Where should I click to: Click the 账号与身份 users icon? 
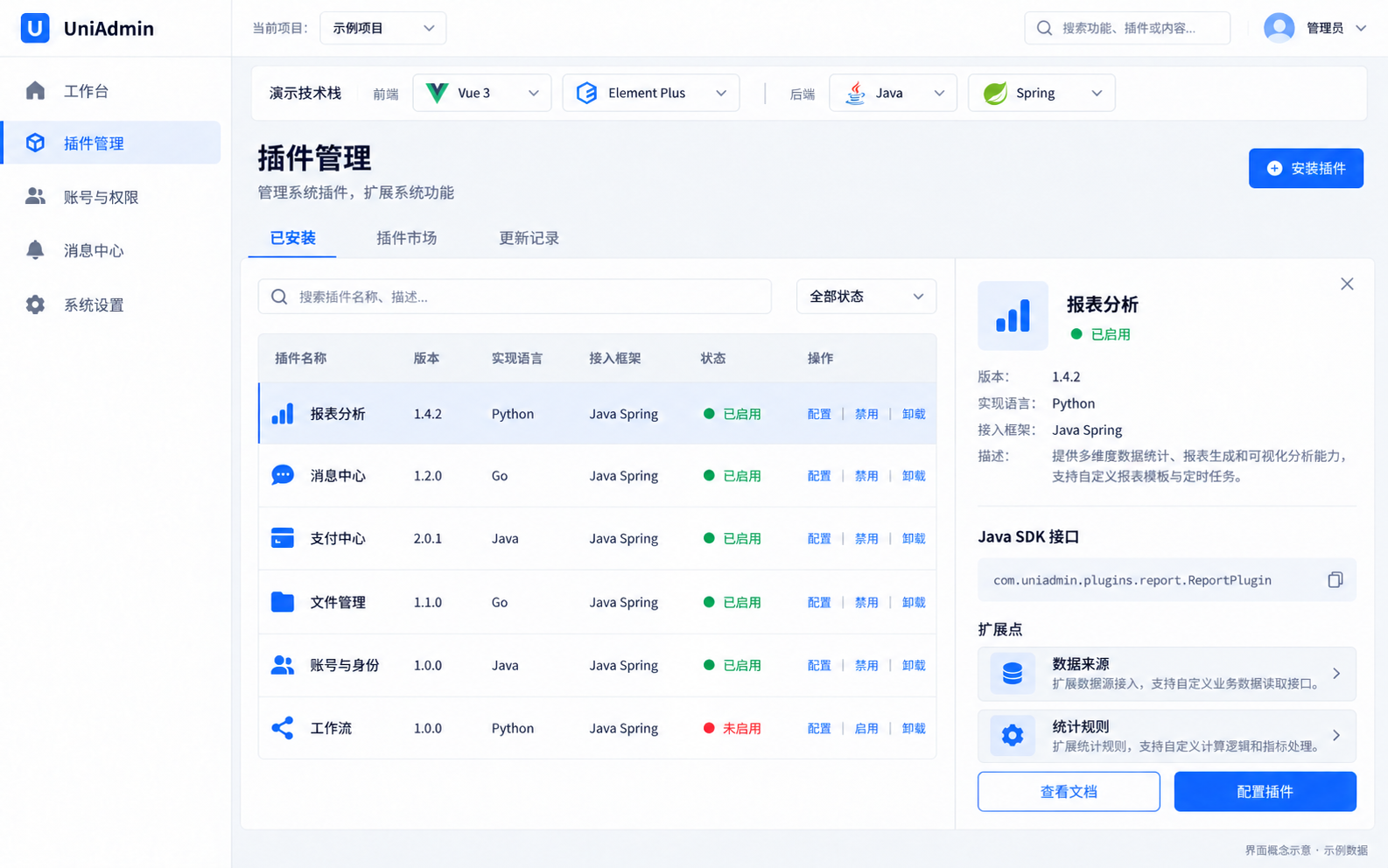click(283, 665)
